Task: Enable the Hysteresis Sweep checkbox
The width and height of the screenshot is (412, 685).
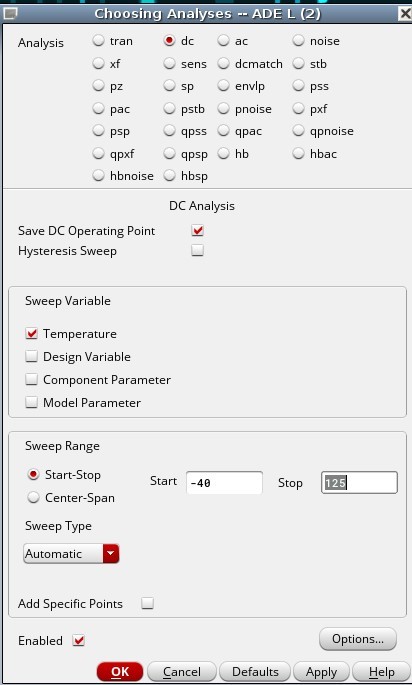Action: click(197, 250)
